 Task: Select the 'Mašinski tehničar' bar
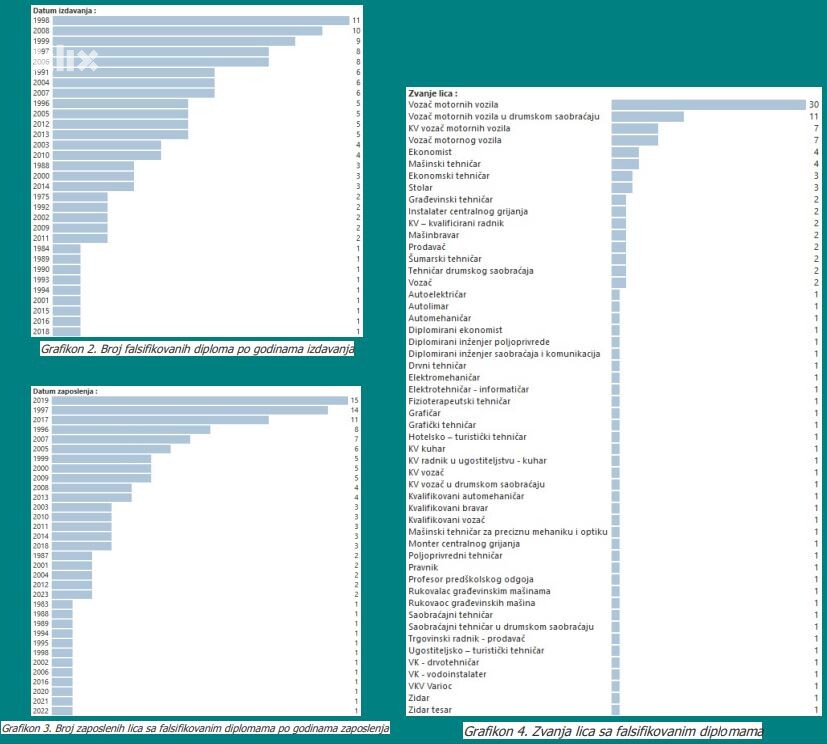point(625,164)
